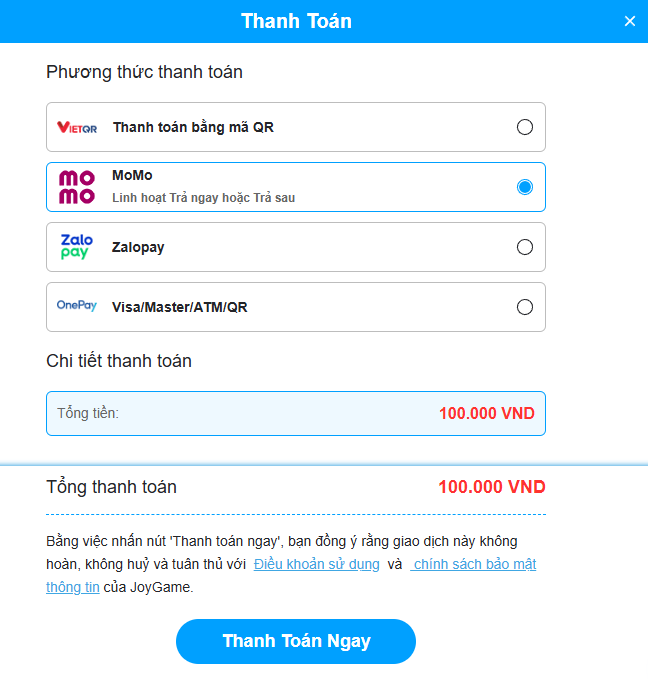Click the 'Tổng thanh toán' 100.000 VND amount

click(x=491, y=487)
